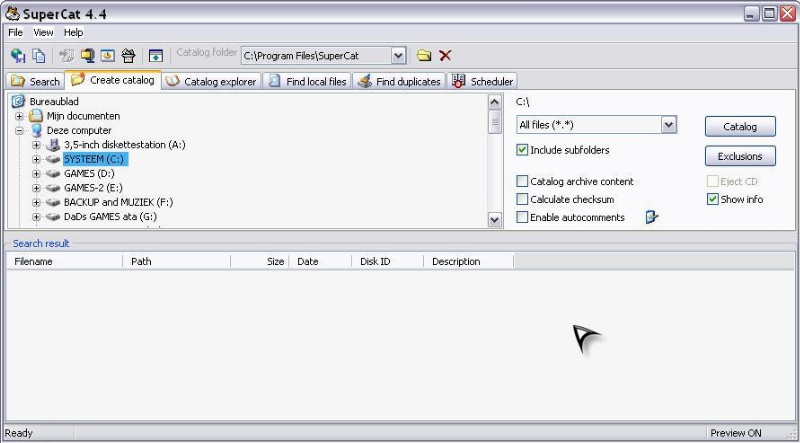This screenshot has width=800, height=443.
Task: Select the SYSTEEM (C:) tree label
Action: tap(95, 159)
